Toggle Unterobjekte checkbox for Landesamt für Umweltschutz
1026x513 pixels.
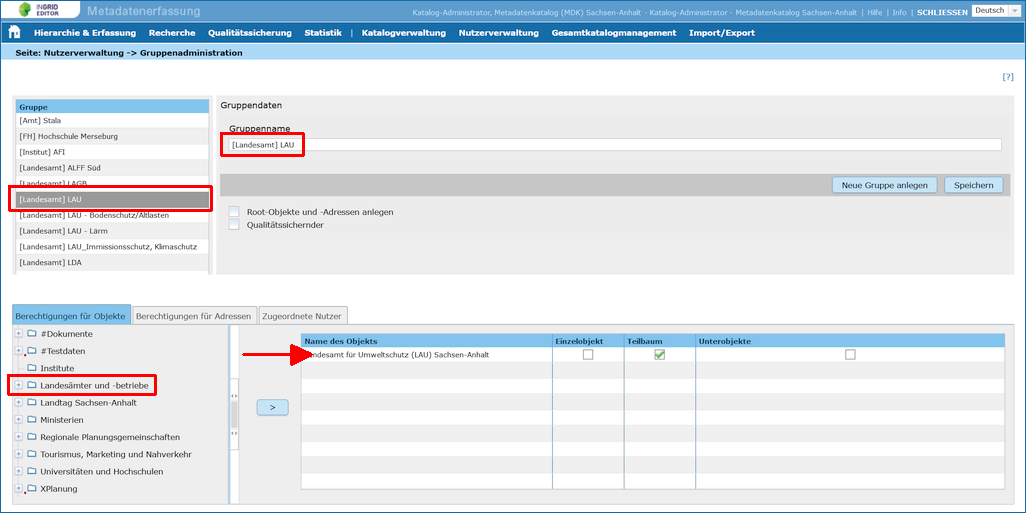850,355
